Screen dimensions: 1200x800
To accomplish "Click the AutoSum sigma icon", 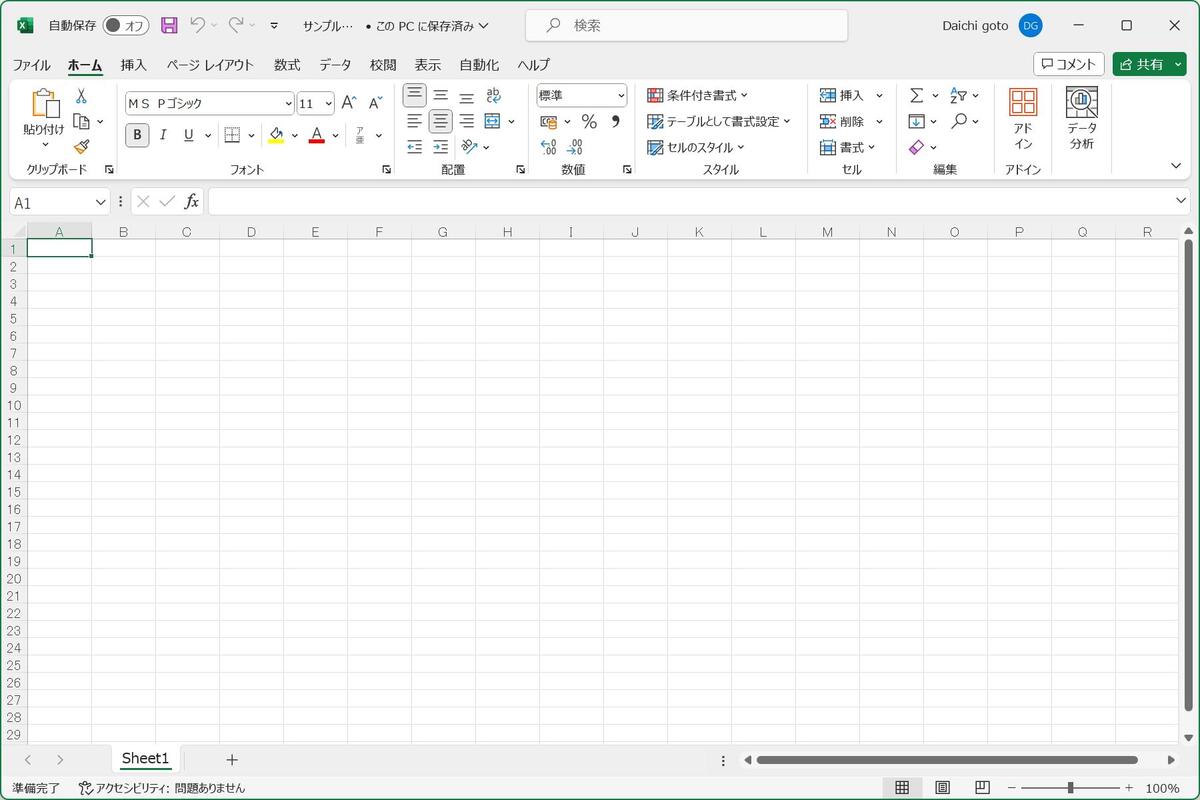I will [916, 95].
